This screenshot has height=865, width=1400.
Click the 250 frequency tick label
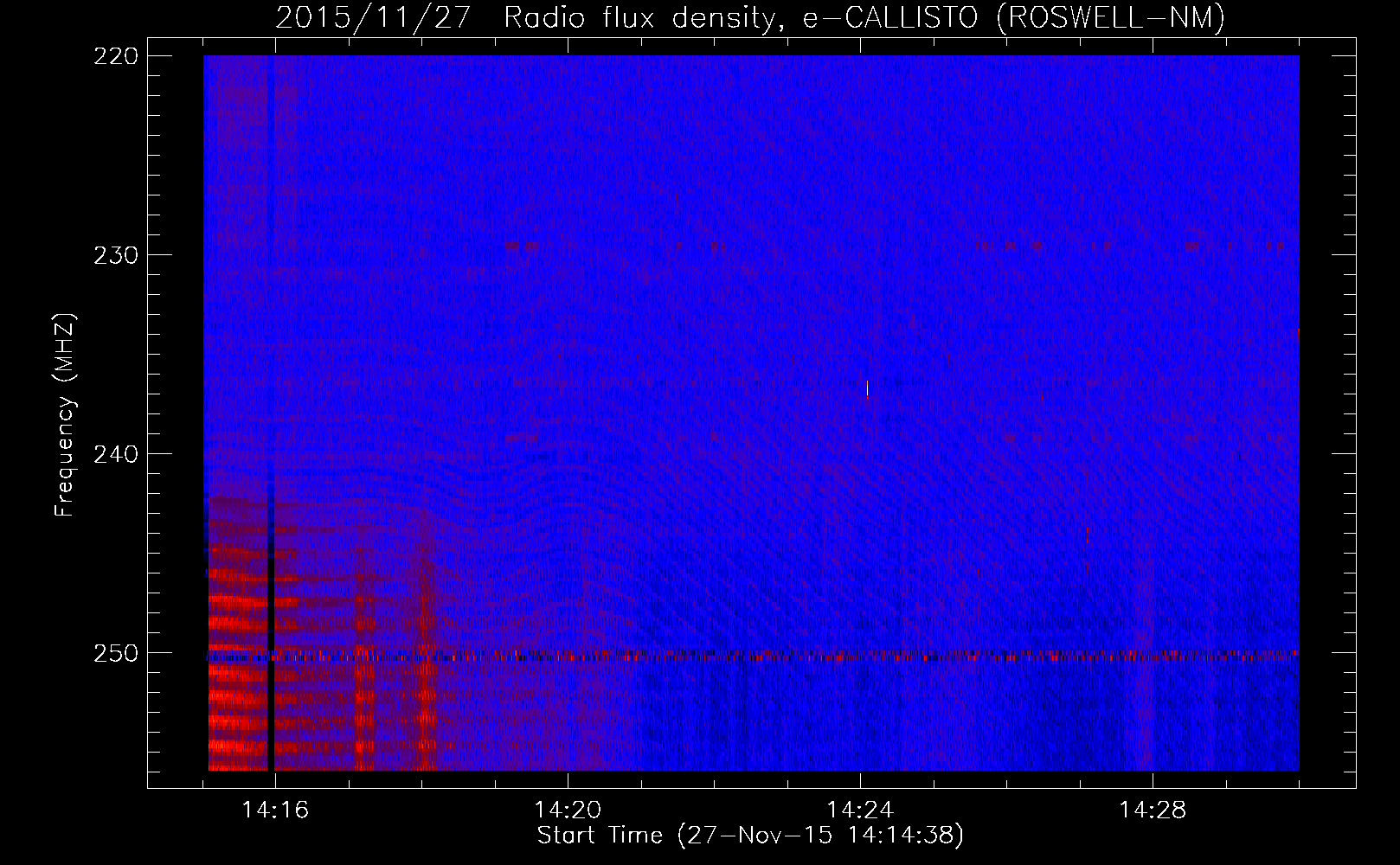pos(115,653)
